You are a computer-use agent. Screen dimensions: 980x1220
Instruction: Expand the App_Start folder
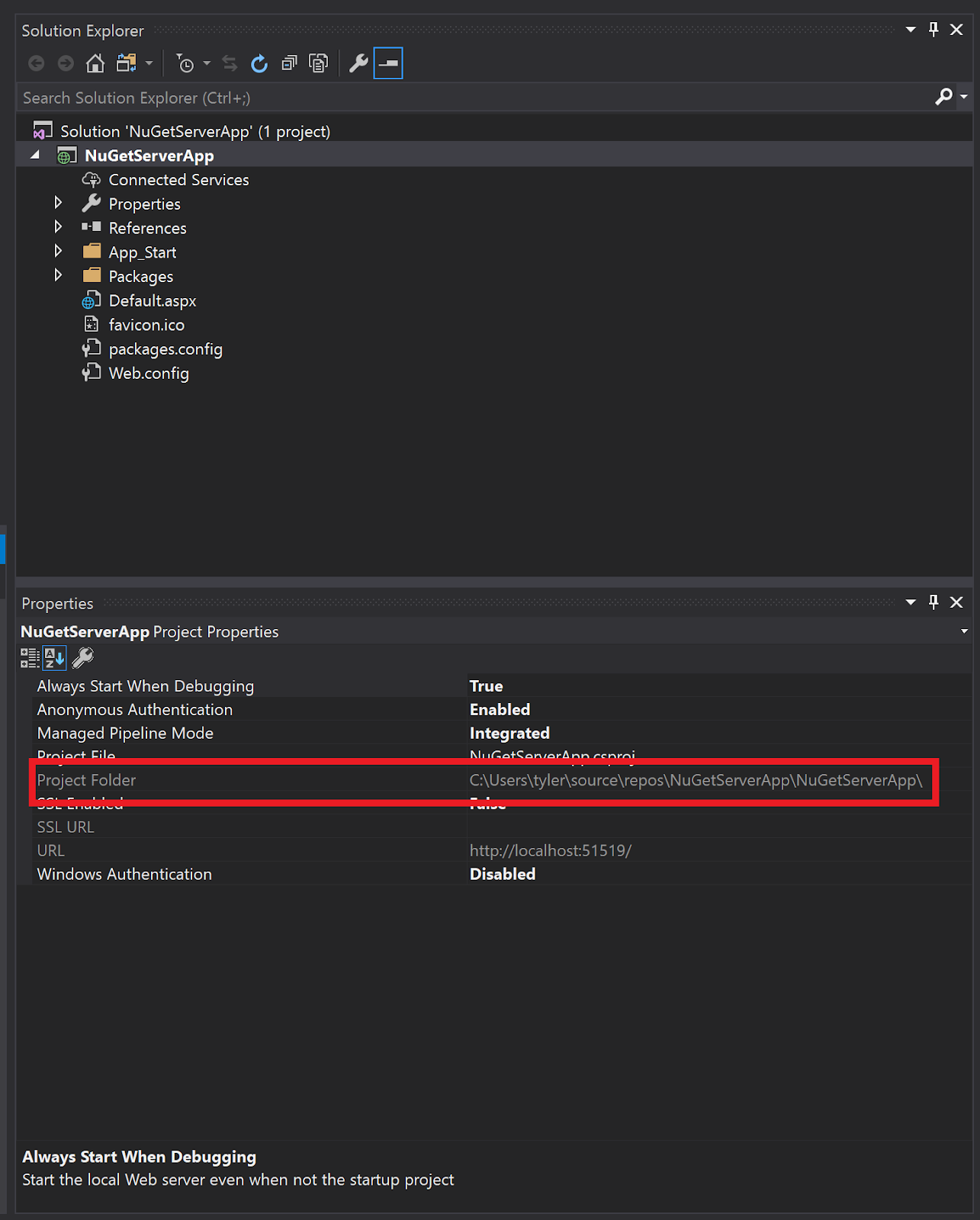point(58,251)
